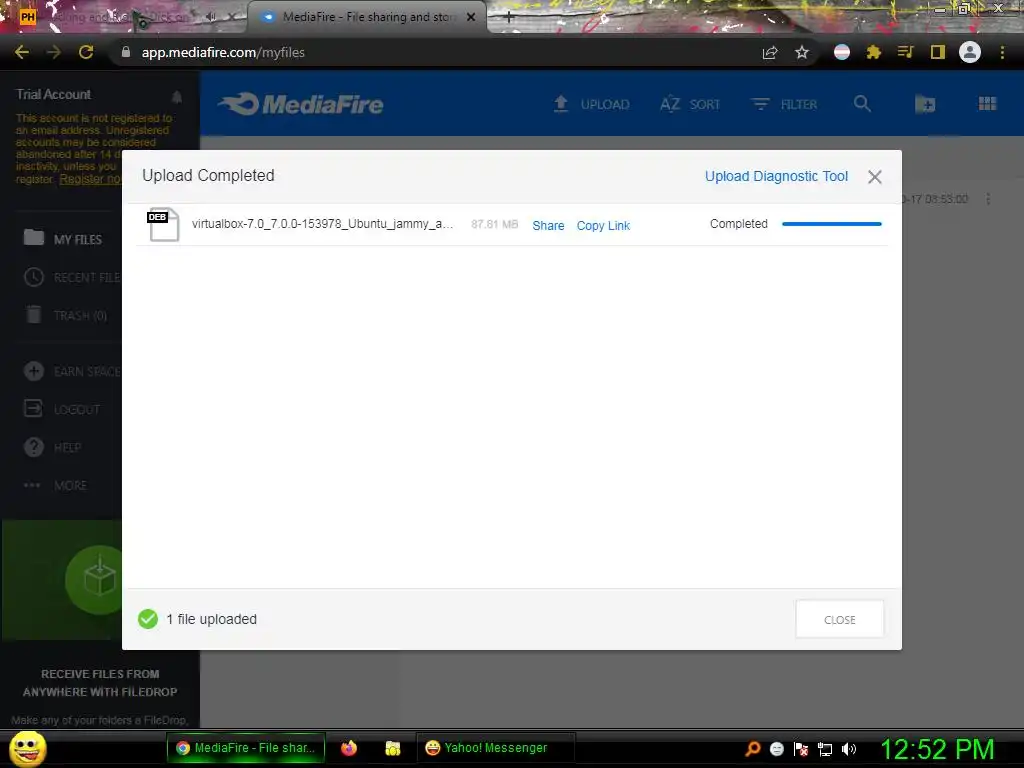Click the upload progress bar
Viewport: 1024px width, 768px height.
(x=831, y=224)
